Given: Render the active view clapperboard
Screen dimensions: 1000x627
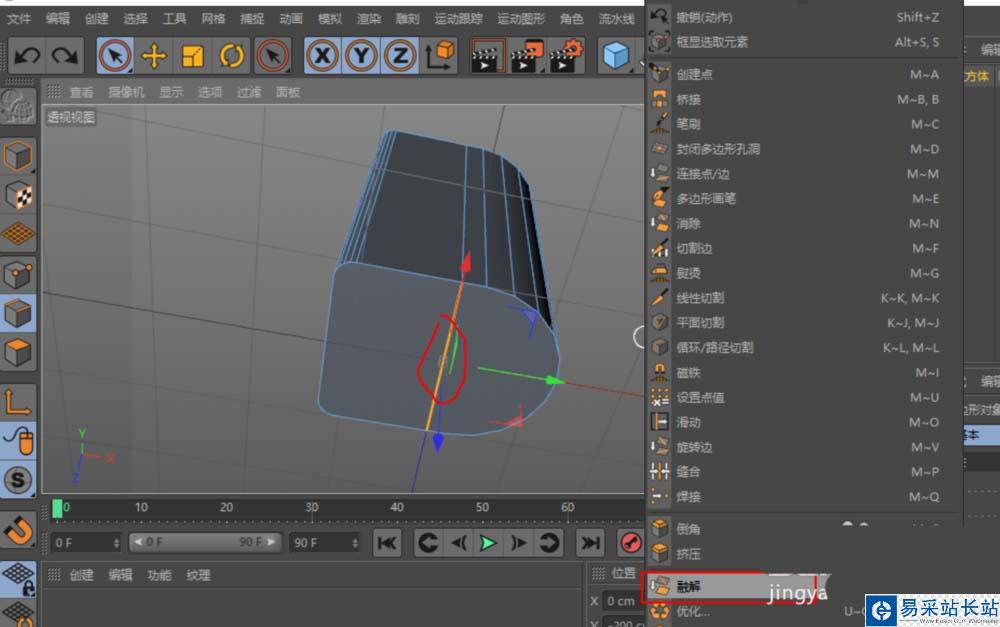Looking at the screenshot, I should pyautogui.click(x=487, y=56).
